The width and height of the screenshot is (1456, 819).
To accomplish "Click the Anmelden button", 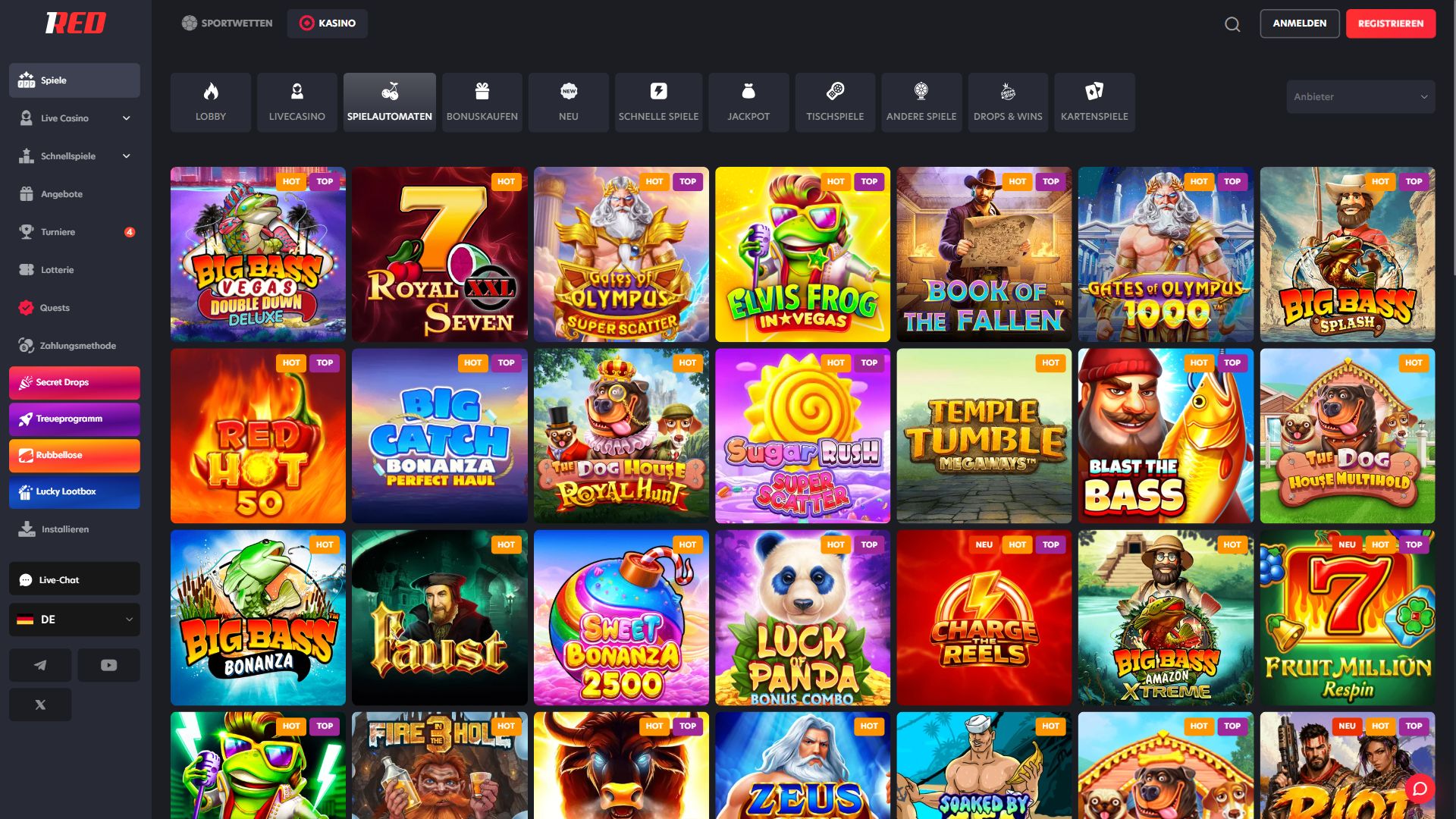I will [1300, 24].
